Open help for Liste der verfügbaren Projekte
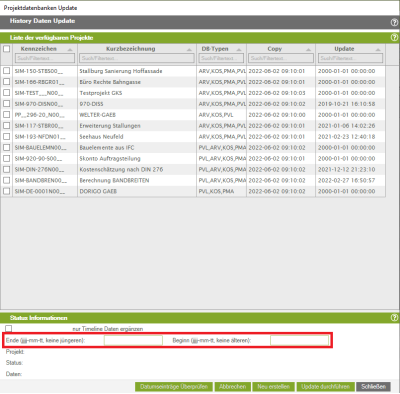 coord(394,38)
